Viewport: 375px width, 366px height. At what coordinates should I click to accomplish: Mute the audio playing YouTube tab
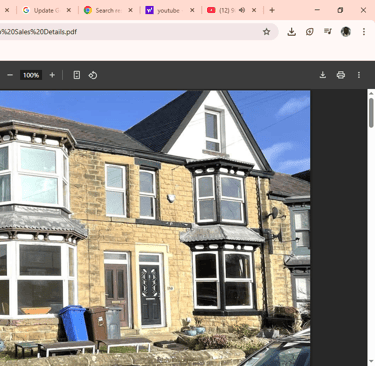point(242,10)
